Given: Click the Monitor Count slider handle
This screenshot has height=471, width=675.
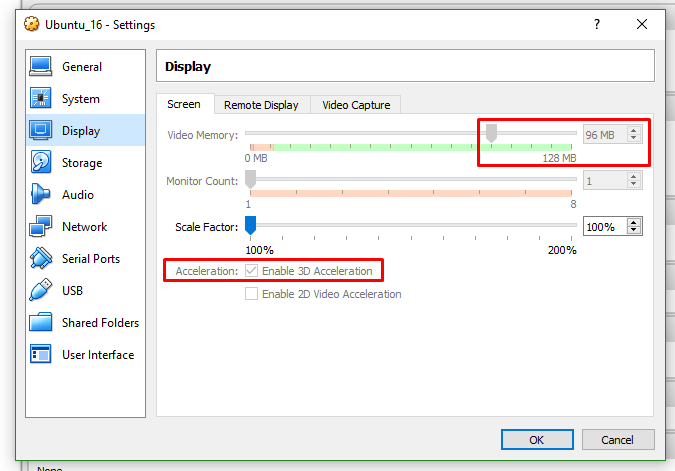Looking at the screenshot, I should pos(251,179).
